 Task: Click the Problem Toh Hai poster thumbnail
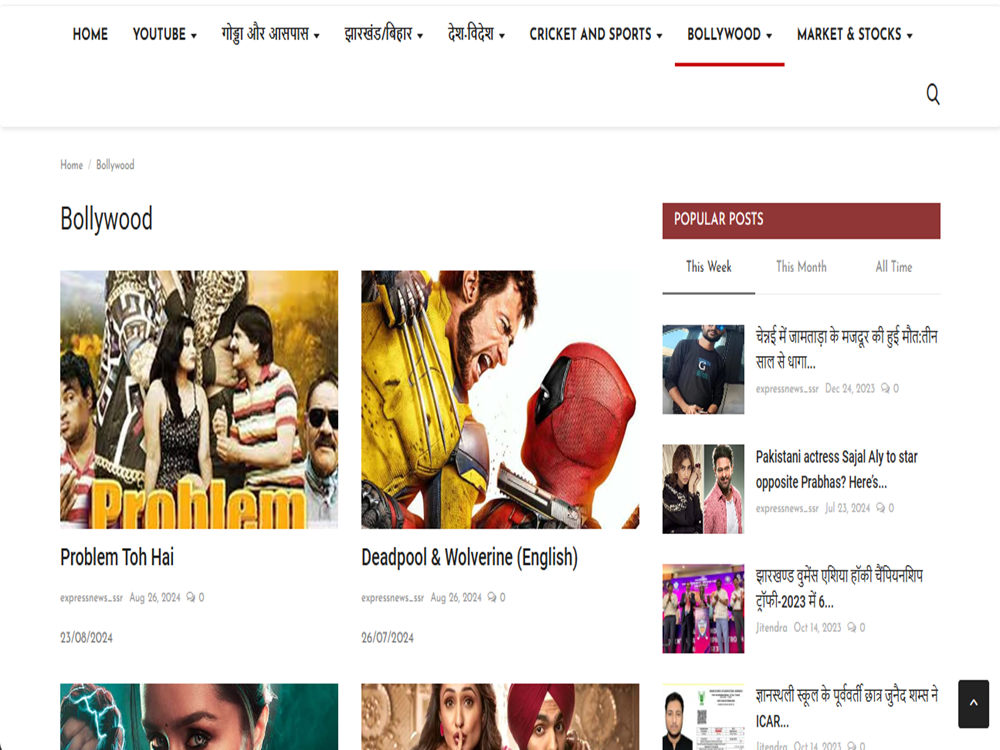(x=199, y=400)
